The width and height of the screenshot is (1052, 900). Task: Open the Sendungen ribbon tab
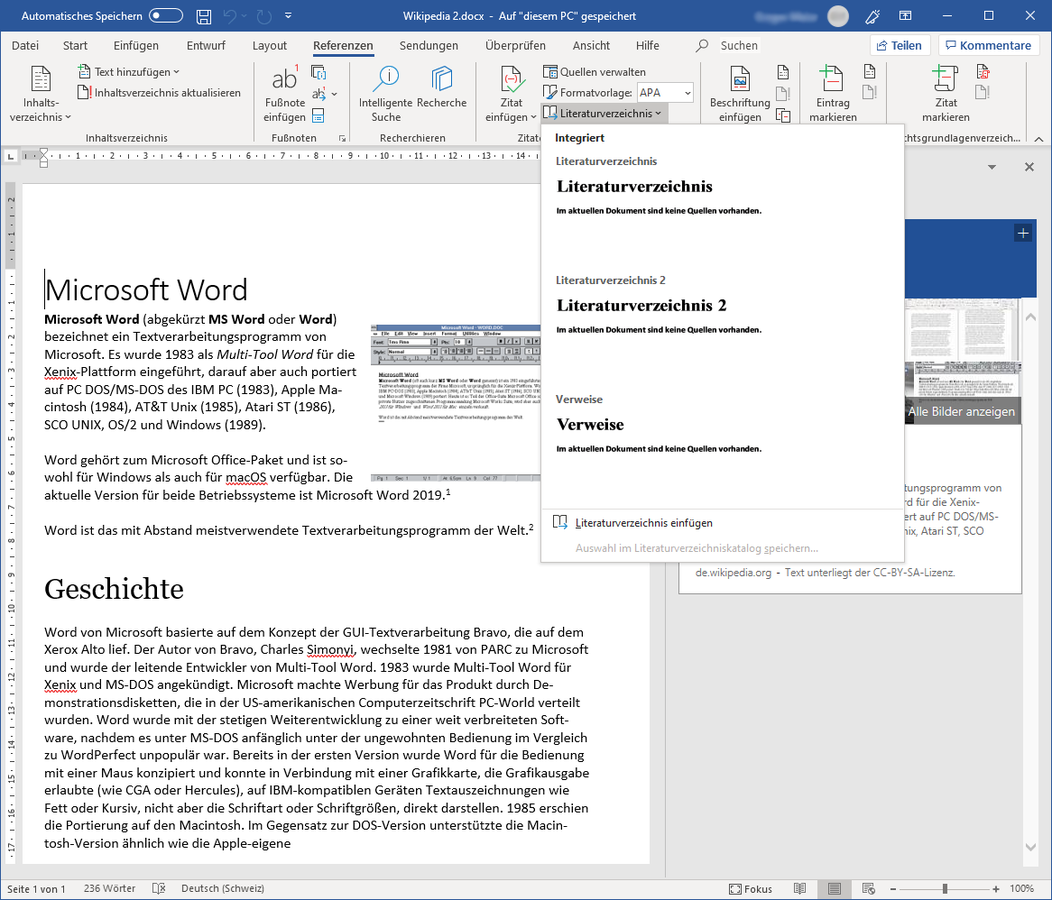[x=428, y=46]
